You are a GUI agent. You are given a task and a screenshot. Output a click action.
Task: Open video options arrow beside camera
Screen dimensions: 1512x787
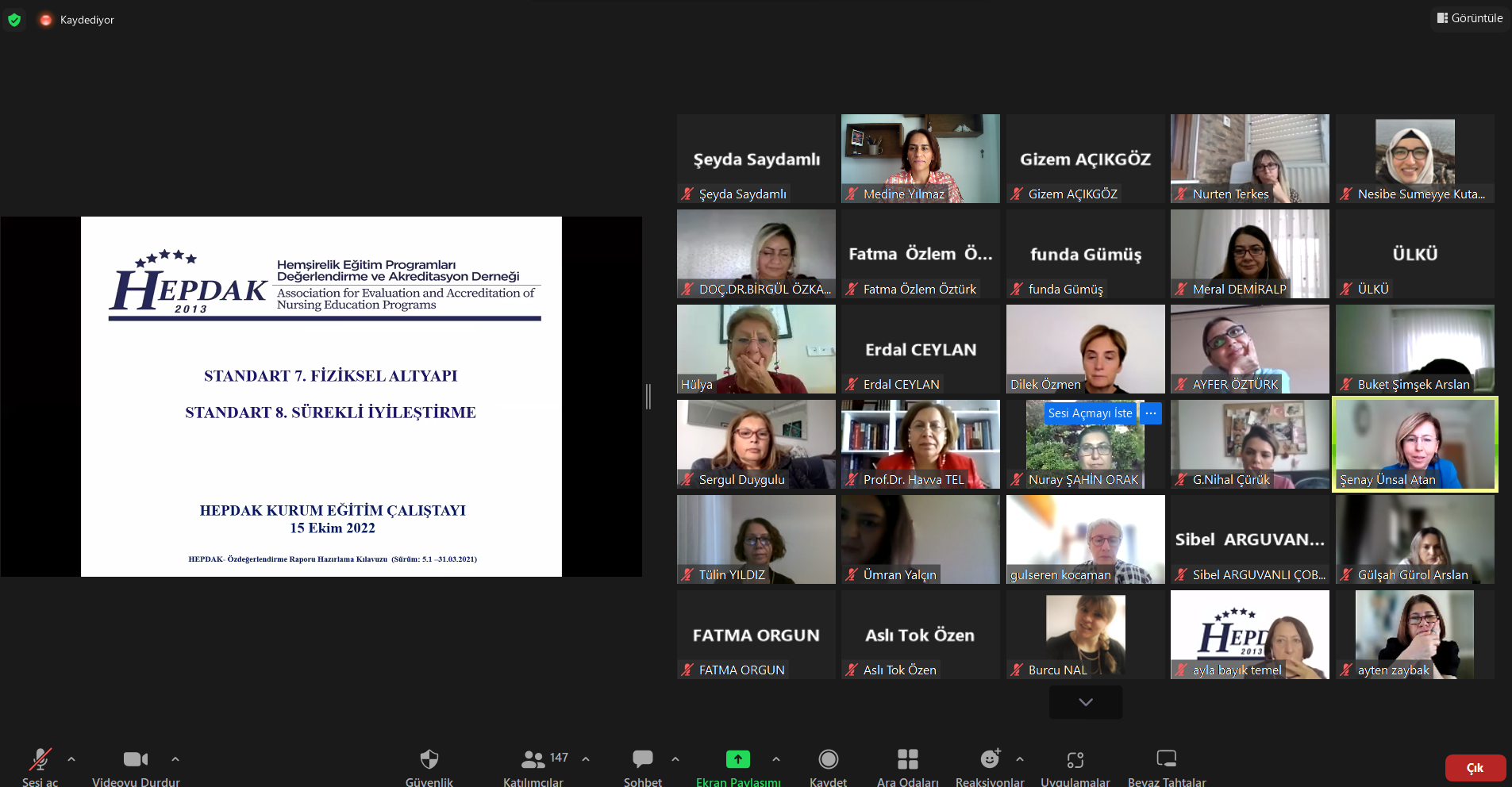click(x=175, y=759)
